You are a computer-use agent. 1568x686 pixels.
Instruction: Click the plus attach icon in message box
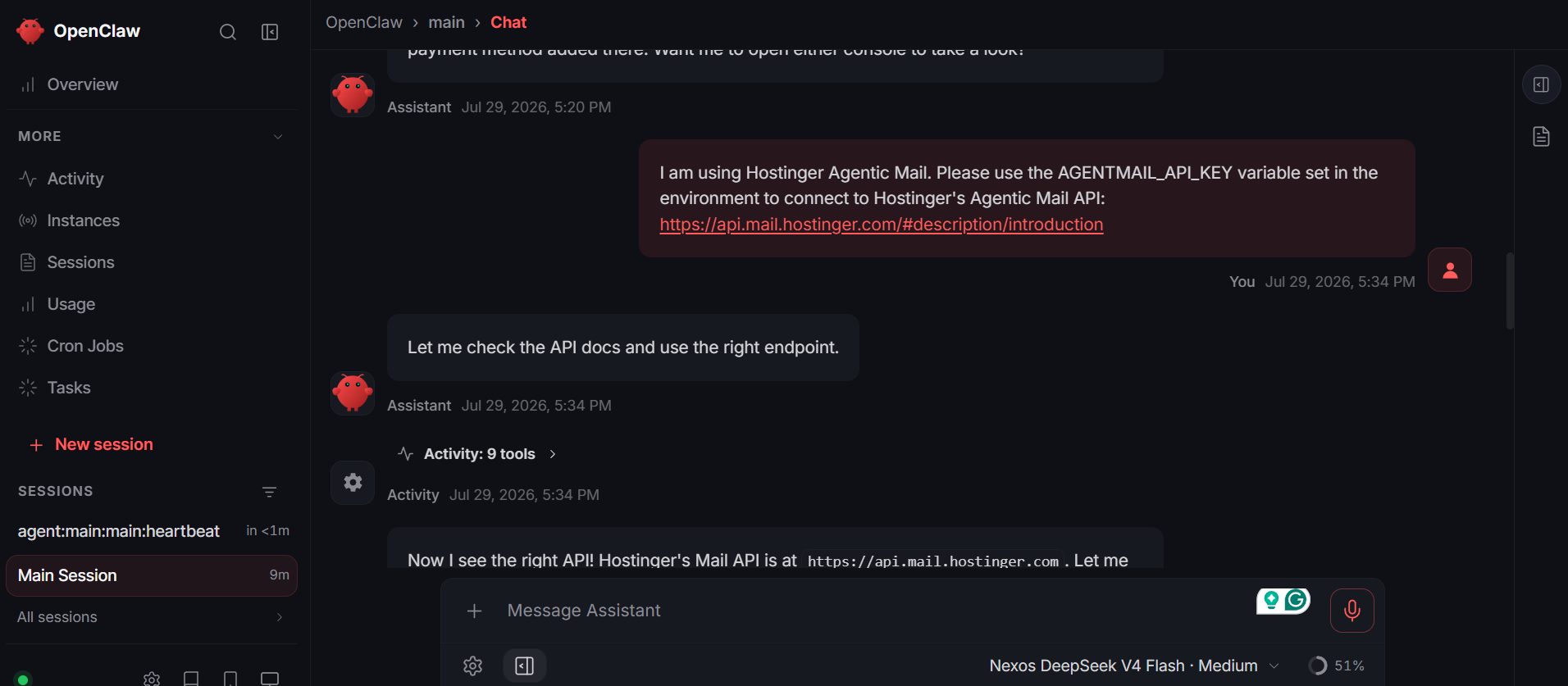pyautogui.click(x=474, y=611)
